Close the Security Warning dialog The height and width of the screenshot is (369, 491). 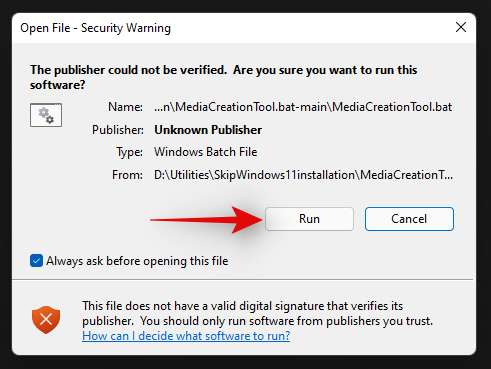(x=461, y=27)
